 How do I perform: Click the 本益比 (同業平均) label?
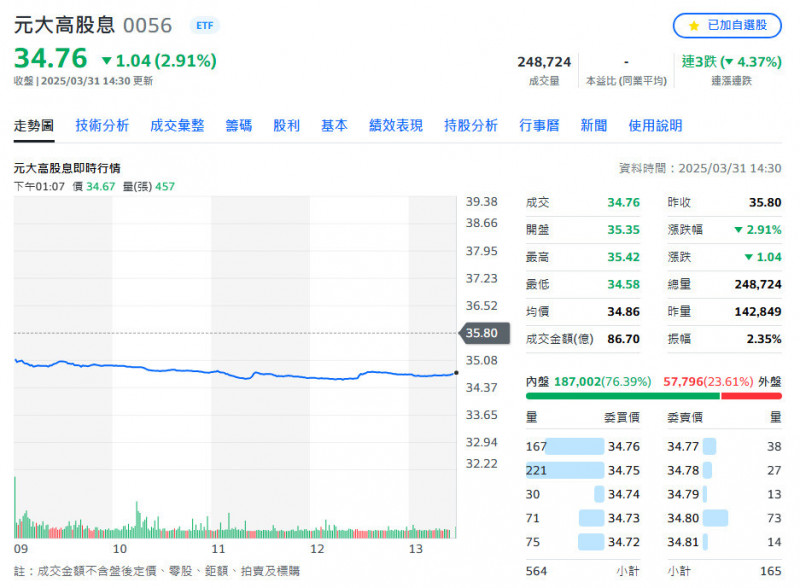coord(627,81)
